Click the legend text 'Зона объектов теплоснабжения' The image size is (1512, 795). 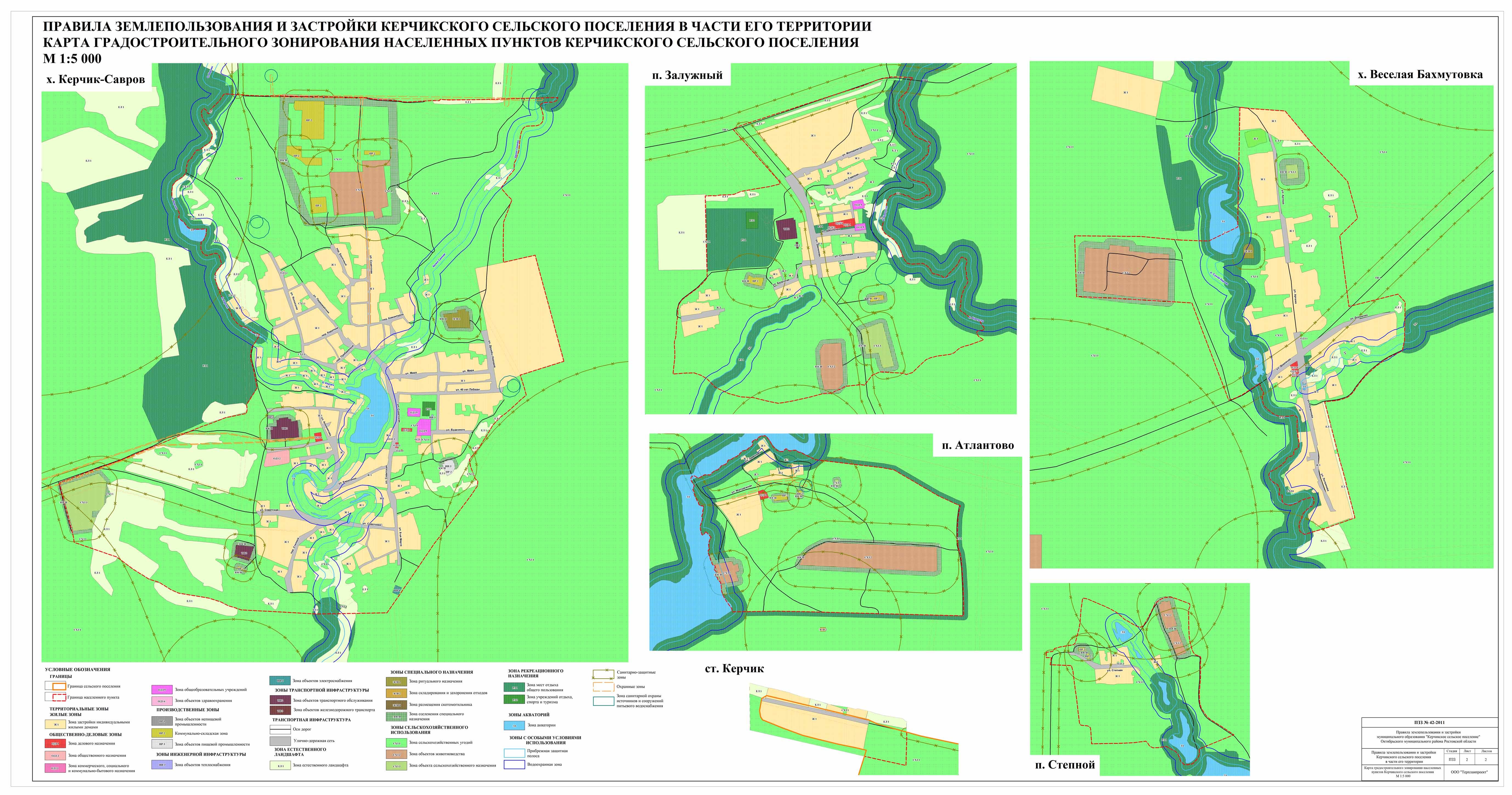(x=202, y=765)
